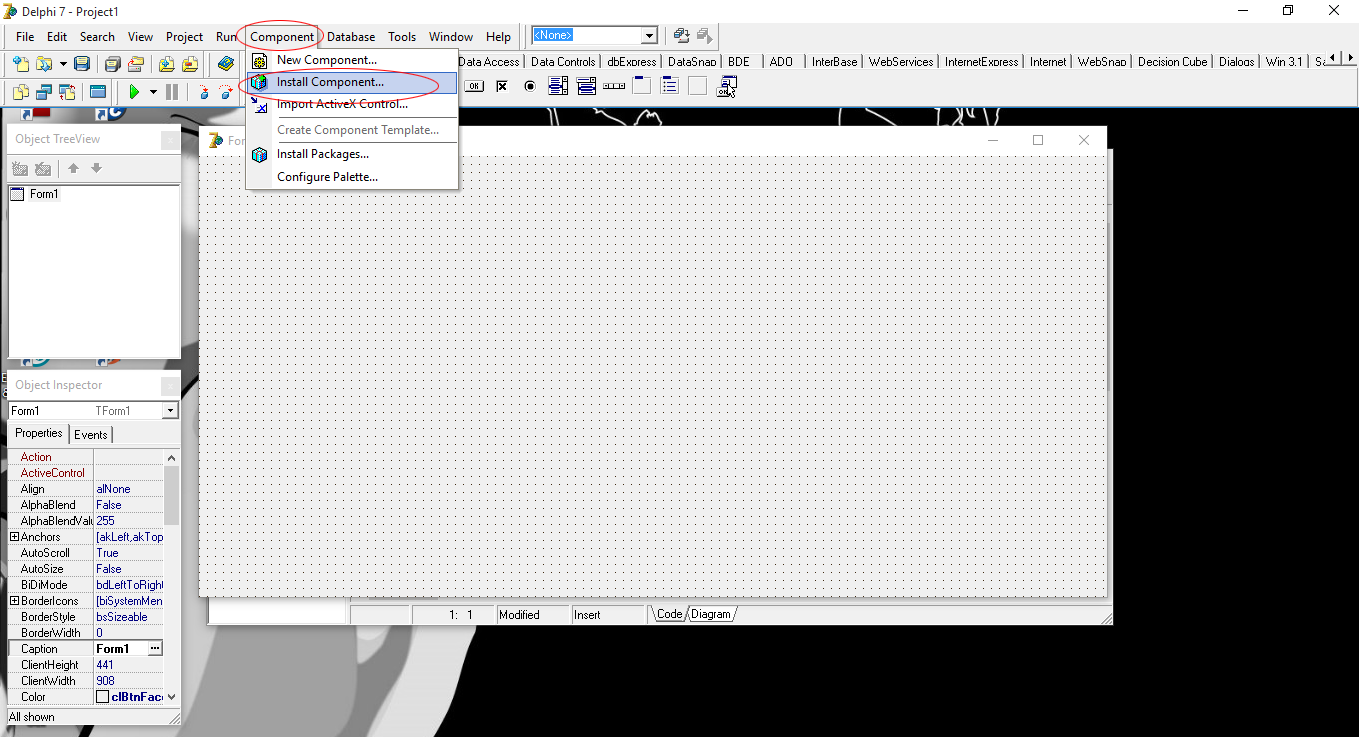Click the Move Up arrow in Object TreeView
1360x737 pixels.
pos(74,168)
